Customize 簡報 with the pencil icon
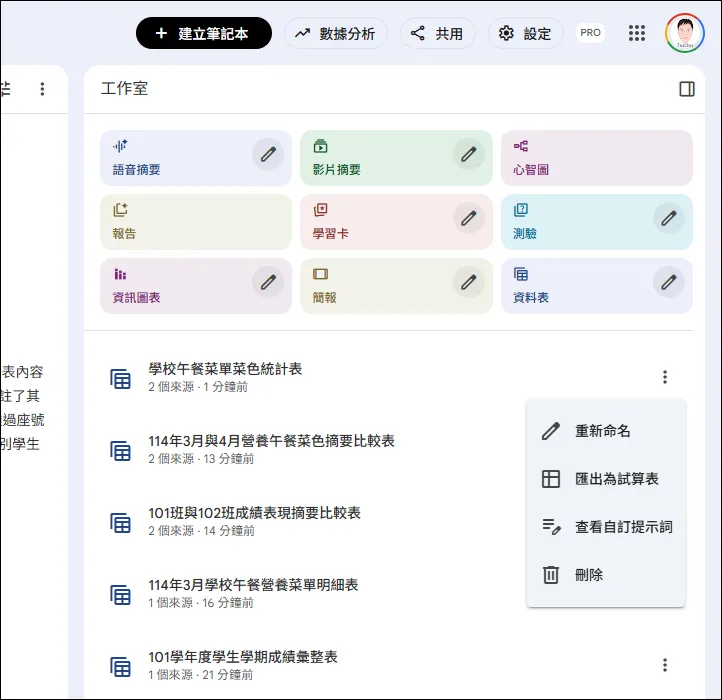The width and height of the screenshot is (722, 700). pyautogui.click(x=469, y=282)
